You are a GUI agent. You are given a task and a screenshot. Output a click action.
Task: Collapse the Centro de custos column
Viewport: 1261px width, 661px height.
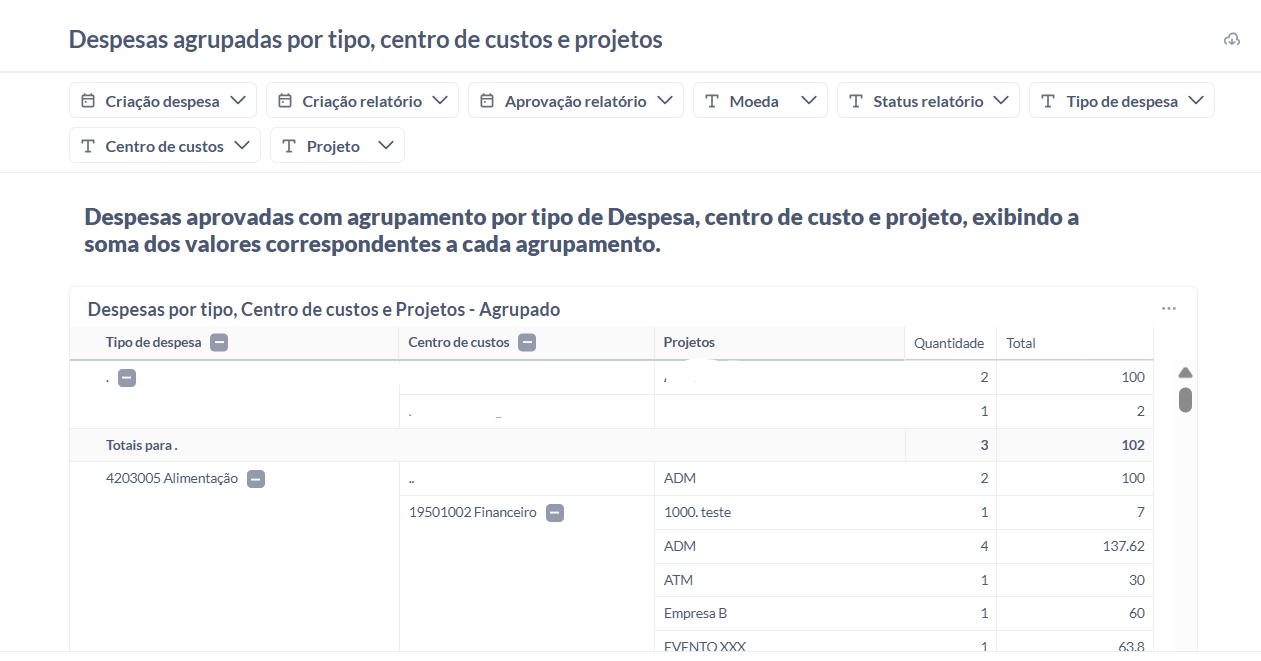pyautogui.click(x=527, y=343)
